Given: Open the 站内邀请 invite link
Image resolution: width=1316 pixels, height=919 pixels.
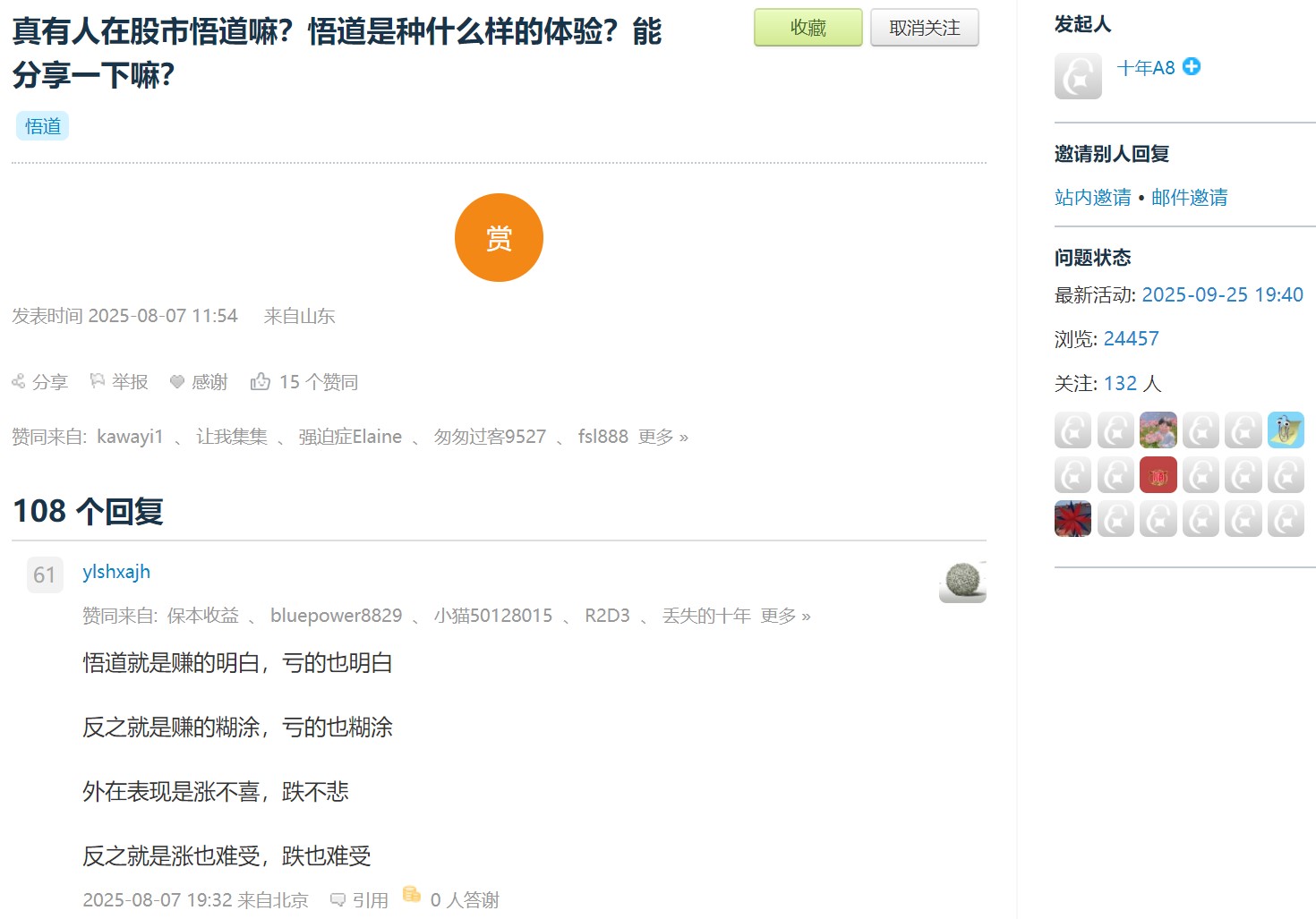Looking at the screenshot, I should pos(1092,198).
